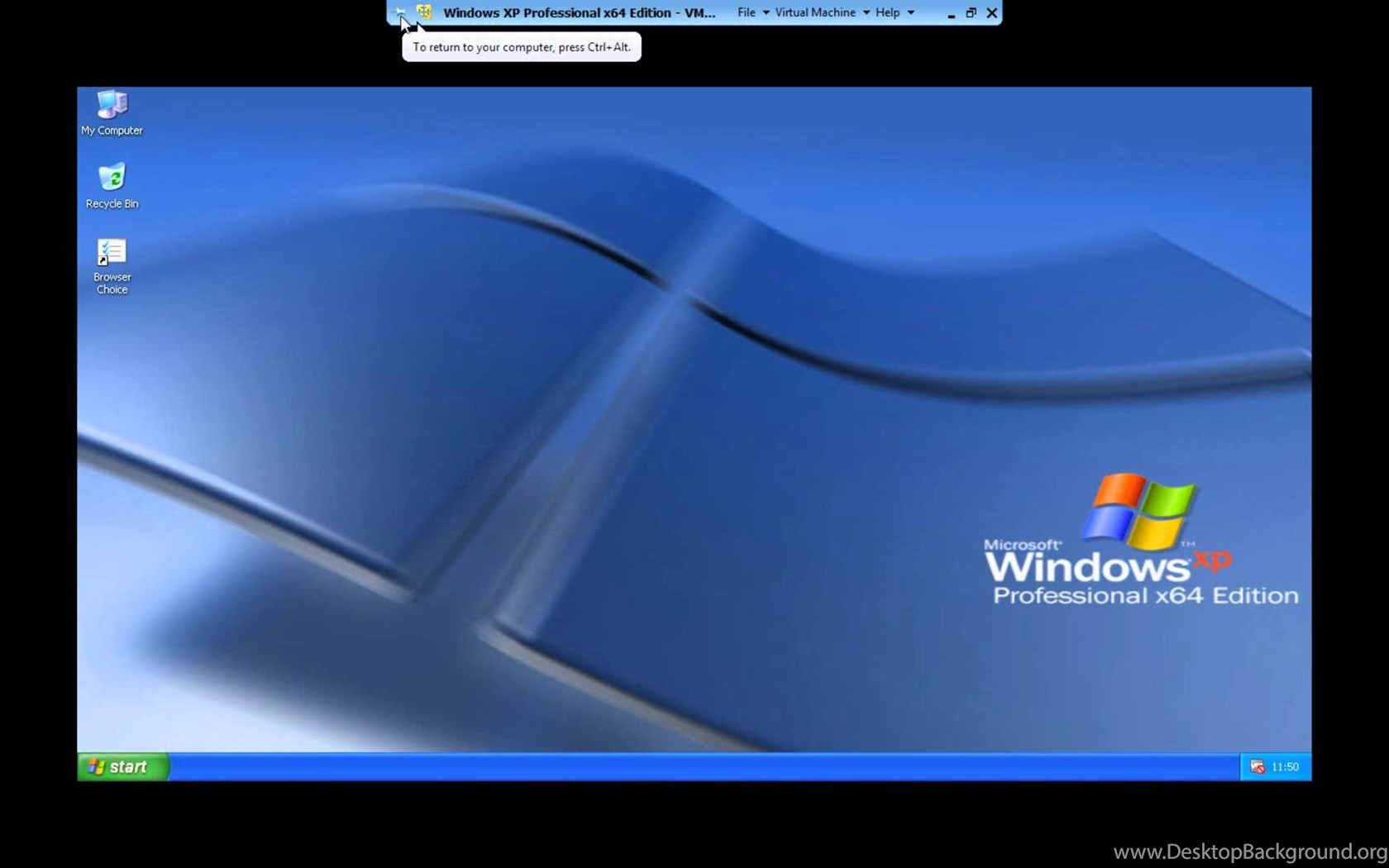The image size is (1389, 868).
Task: Close the VMware virtual machine window
Action: pyautogui.click(x=991, y=13)
